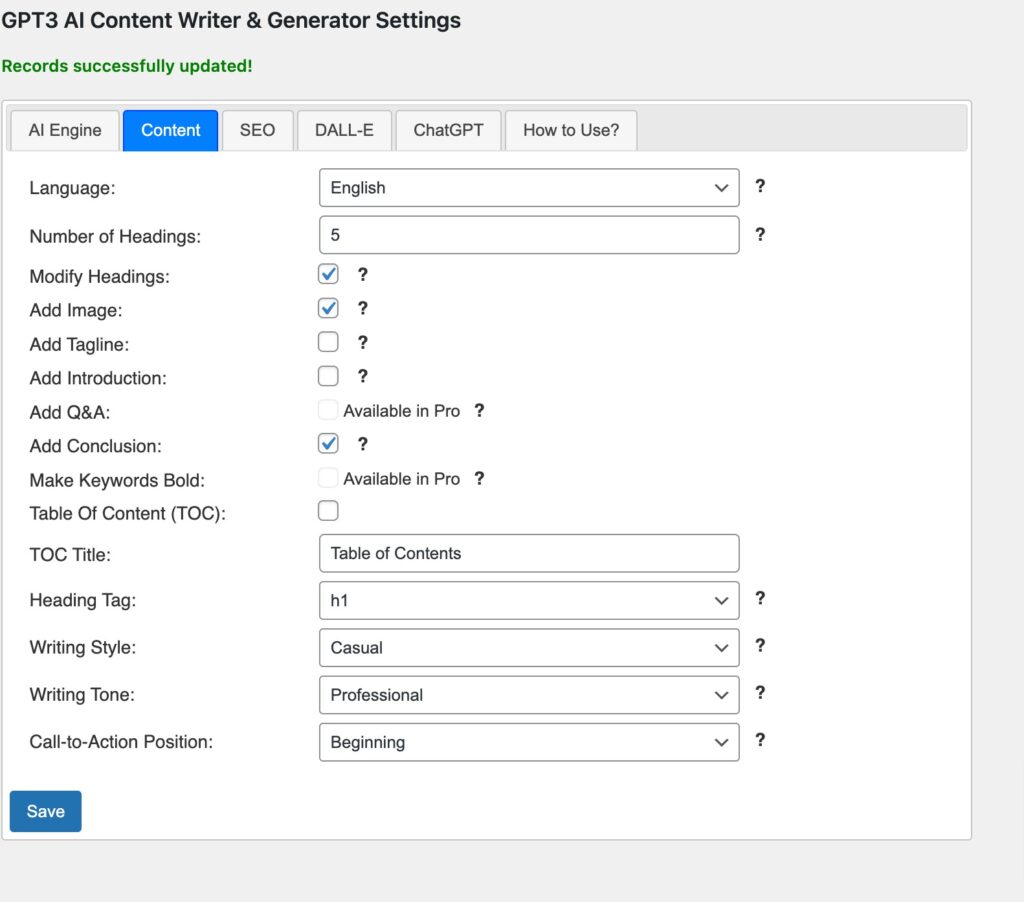Open the Language dropdown showing English
Viewport: 1024px width, 902px height.
529,187
